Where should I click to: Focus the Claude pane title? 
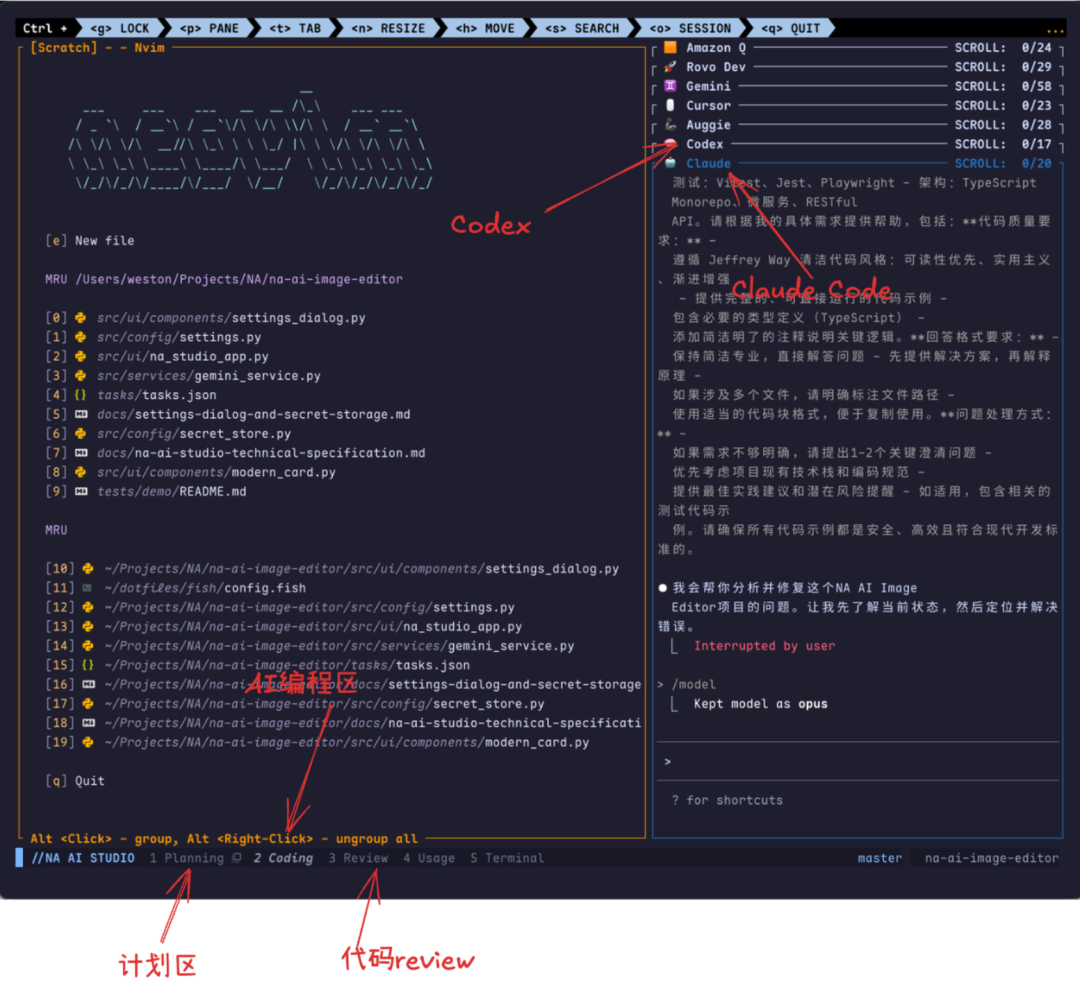tap(708, 163)
